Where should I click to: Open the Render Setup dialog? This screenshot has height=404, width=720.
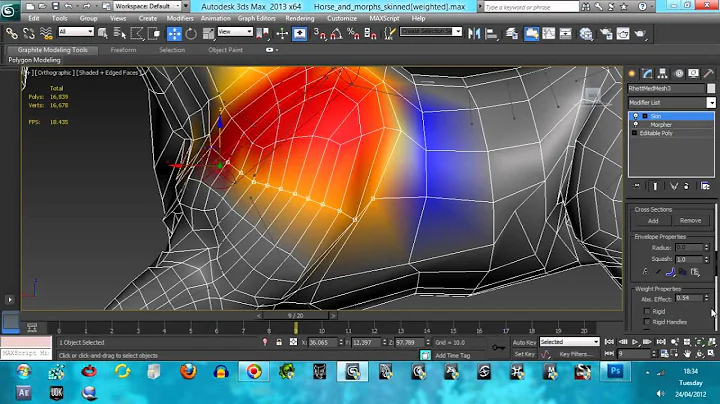[606, 33]
